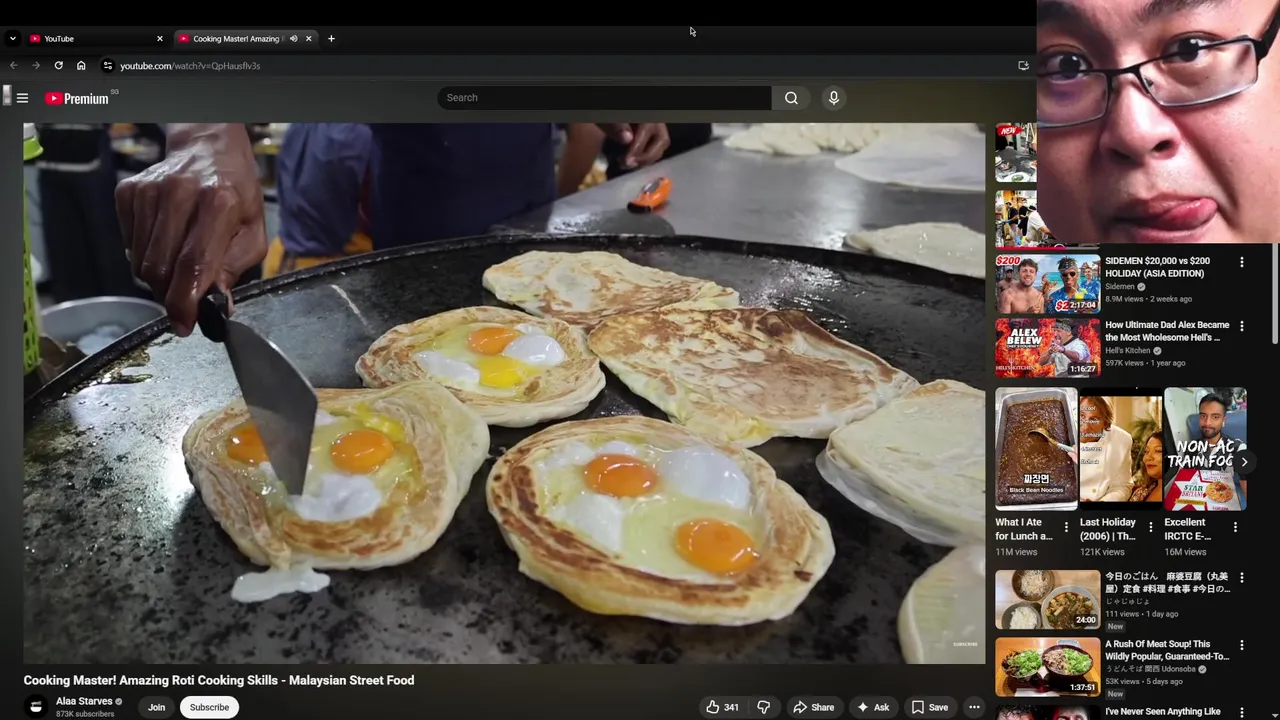Start voice search with microphone icon
This screenshot has width=1280, height=720.
click(833, 98)
